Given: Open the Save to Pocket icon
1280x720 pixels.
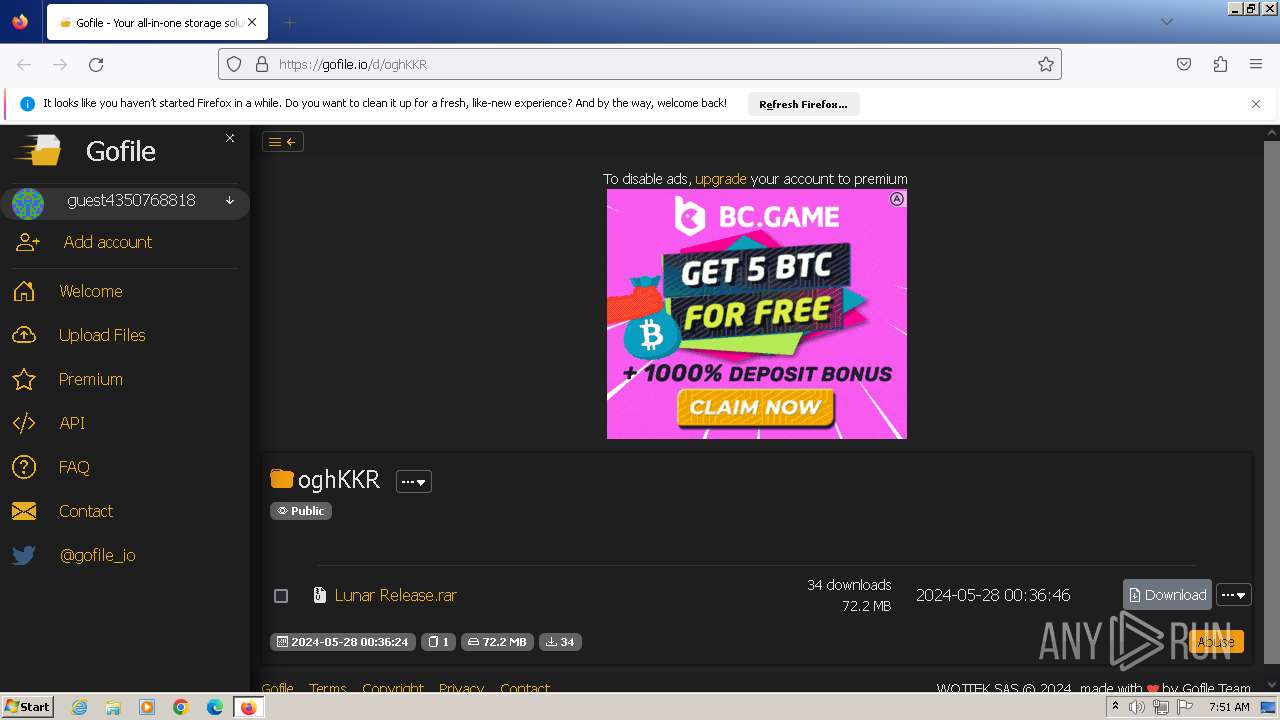Looking at the screenshot, I should click(x=1184, y=64).
